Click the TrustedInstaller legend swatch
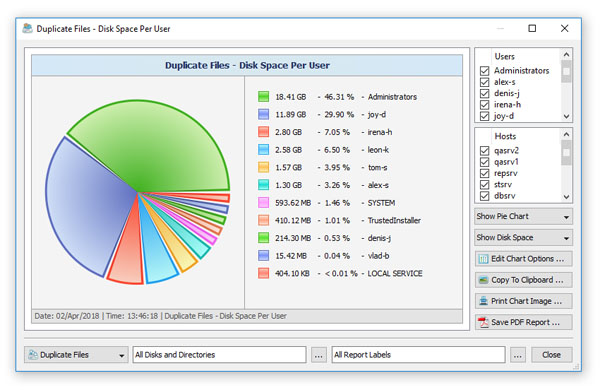The width and height of the screenshot is (600, 390). (263, 220)
